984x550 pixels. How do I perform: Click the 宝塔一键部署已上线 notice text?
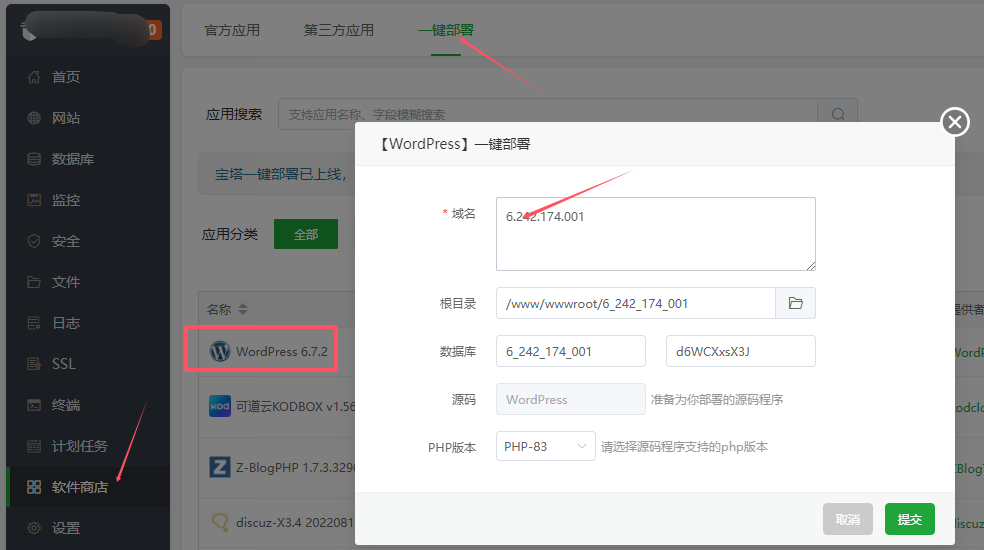click(281, 174)
